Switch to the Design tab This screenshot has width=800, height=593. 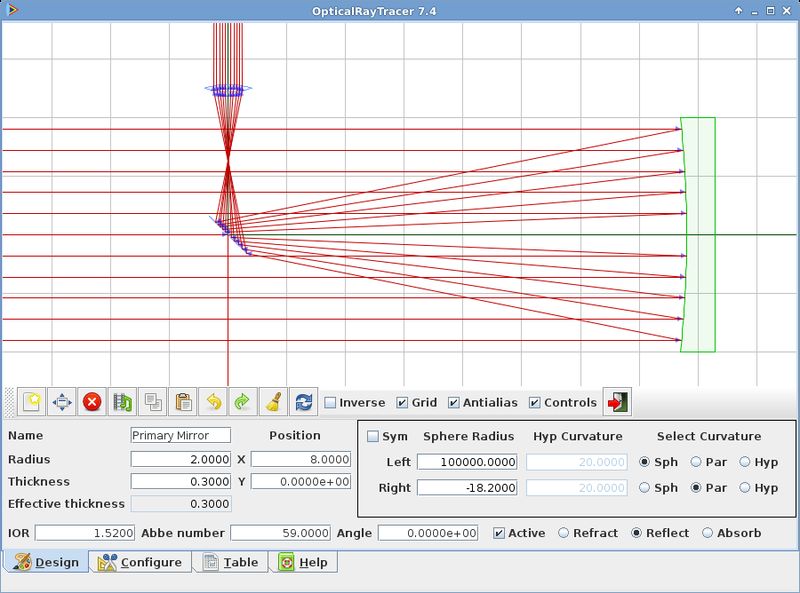click(x=46, y=562)
